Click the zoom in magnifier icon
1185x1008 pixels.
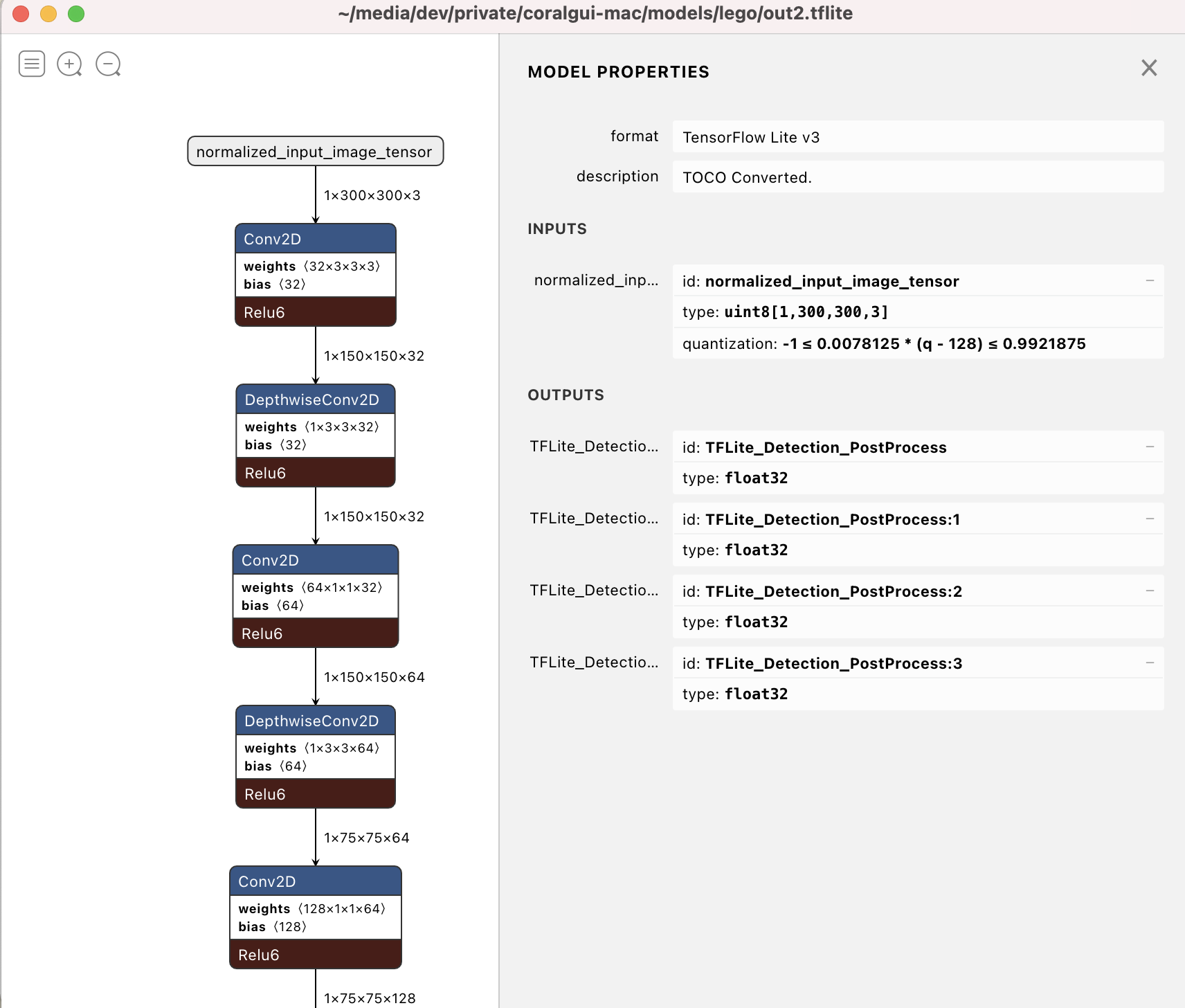coord(69,64)
